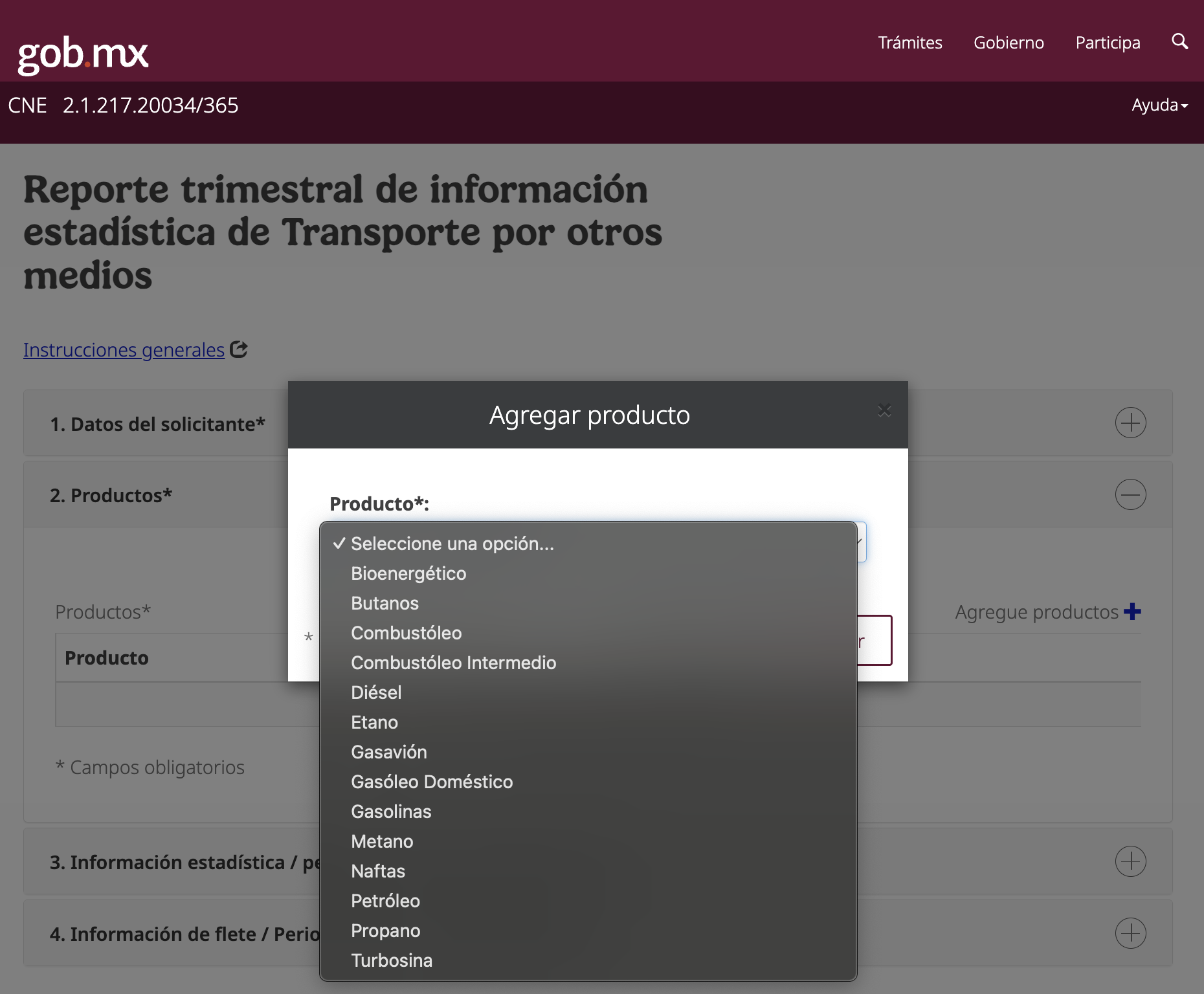
Task: Select Gasolinas from the product list
Action: pyautogui.click(x=391, y=812)
